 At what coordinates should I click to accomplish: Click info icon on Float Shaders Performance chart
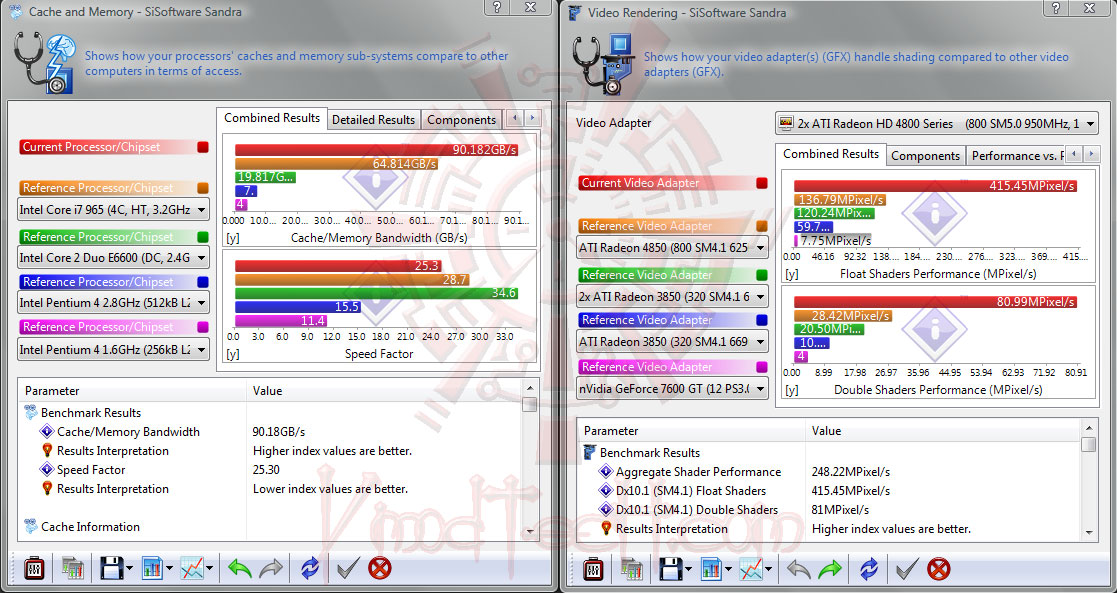click(934, 212)
